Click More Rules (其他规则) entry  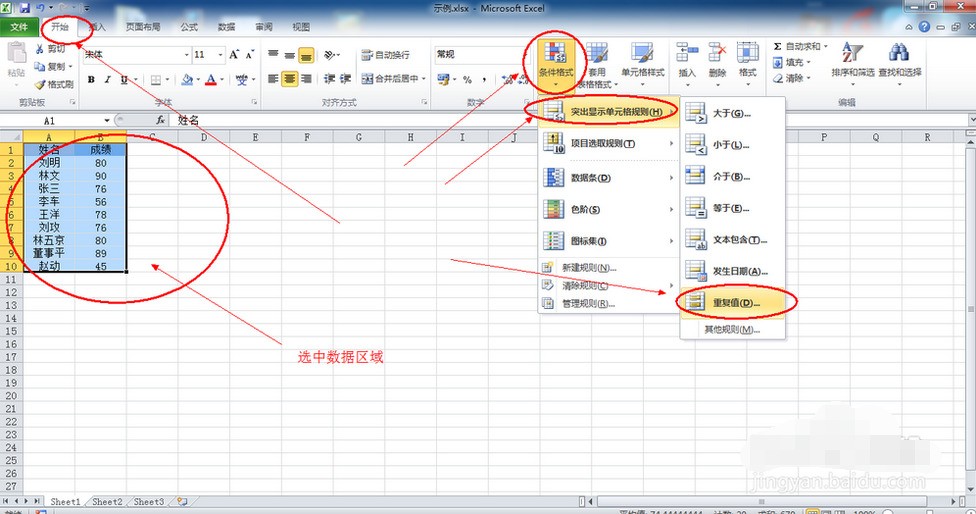point(732,329)
